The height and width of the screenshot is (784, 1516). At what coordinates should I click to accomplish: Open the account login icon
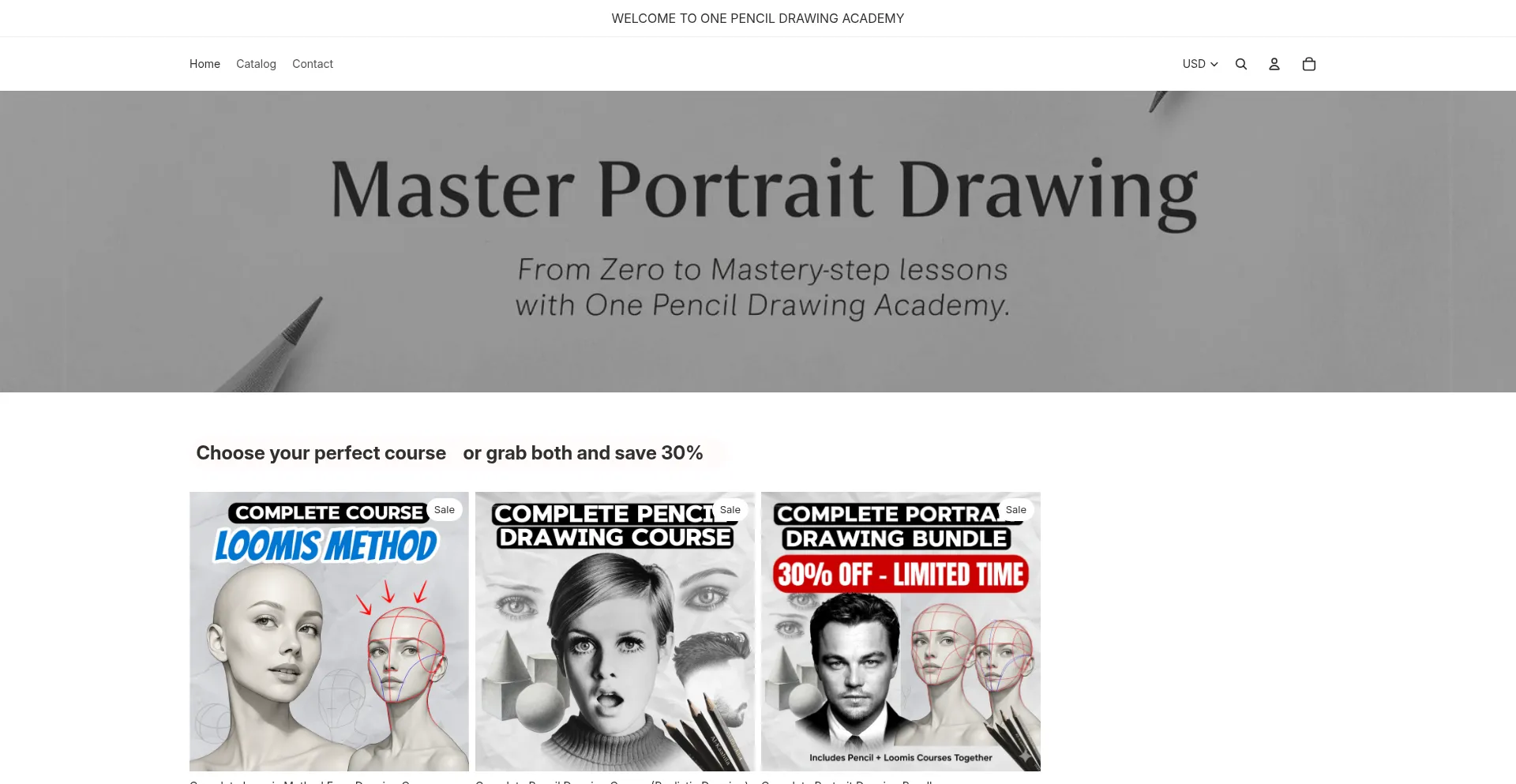[1274, 64]
